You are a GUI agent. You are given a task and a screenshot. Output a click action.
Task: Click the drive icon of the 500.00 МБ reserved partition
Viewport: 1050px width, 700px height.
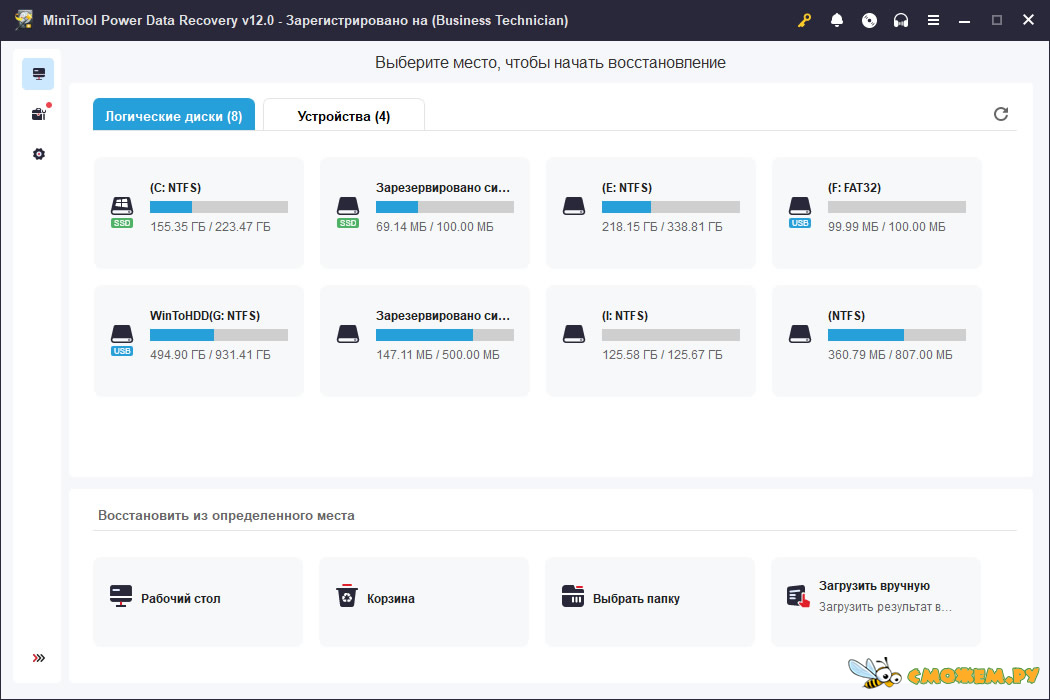click(348, 334)
